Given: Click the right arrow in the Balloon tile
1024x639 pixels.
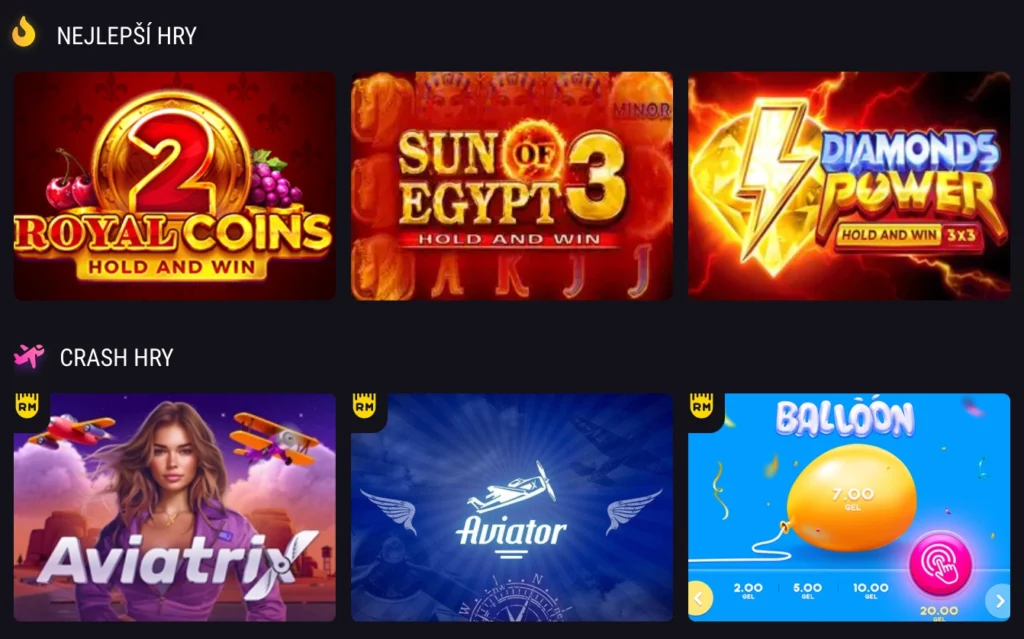Looking at the screenshot, I should [999, 600].
